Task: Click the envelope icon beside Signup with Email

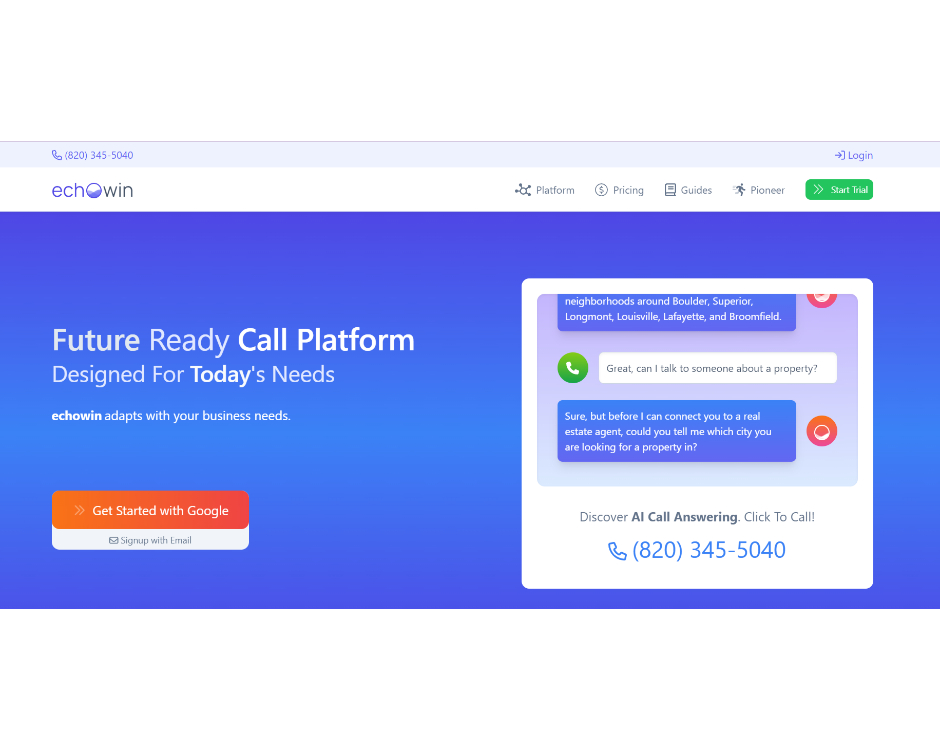Action: pos(113,540)
